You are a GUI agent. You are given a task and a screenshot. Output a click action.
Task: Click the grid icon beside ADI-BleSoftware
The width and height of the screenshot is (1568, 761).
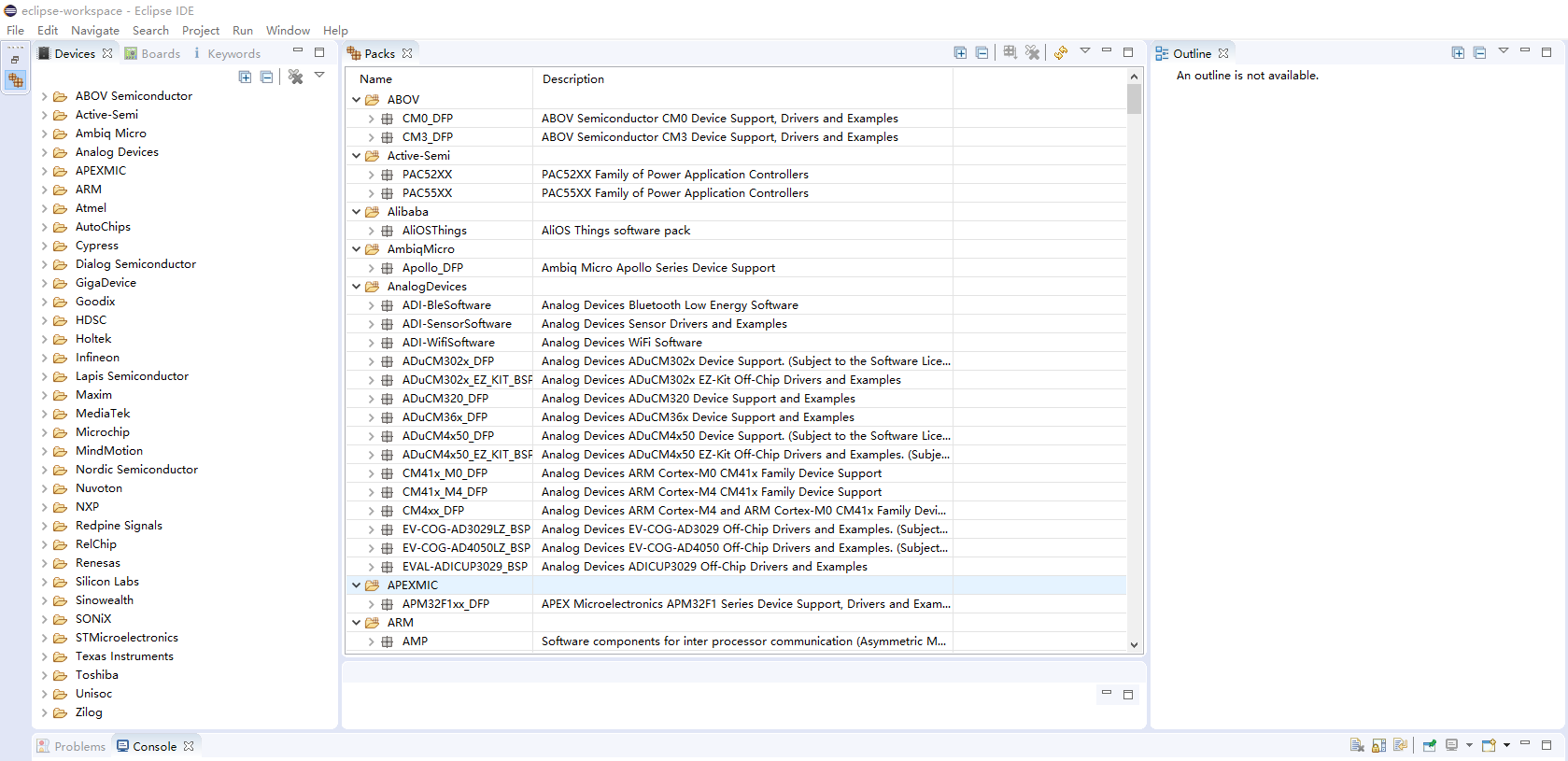click(x=387, y=305)
